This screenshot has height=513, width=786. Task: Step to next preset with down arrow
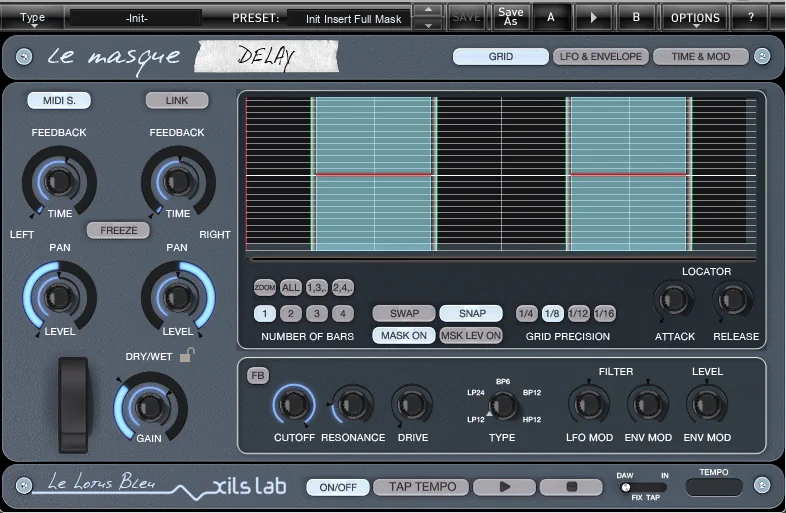coord(428,24)
